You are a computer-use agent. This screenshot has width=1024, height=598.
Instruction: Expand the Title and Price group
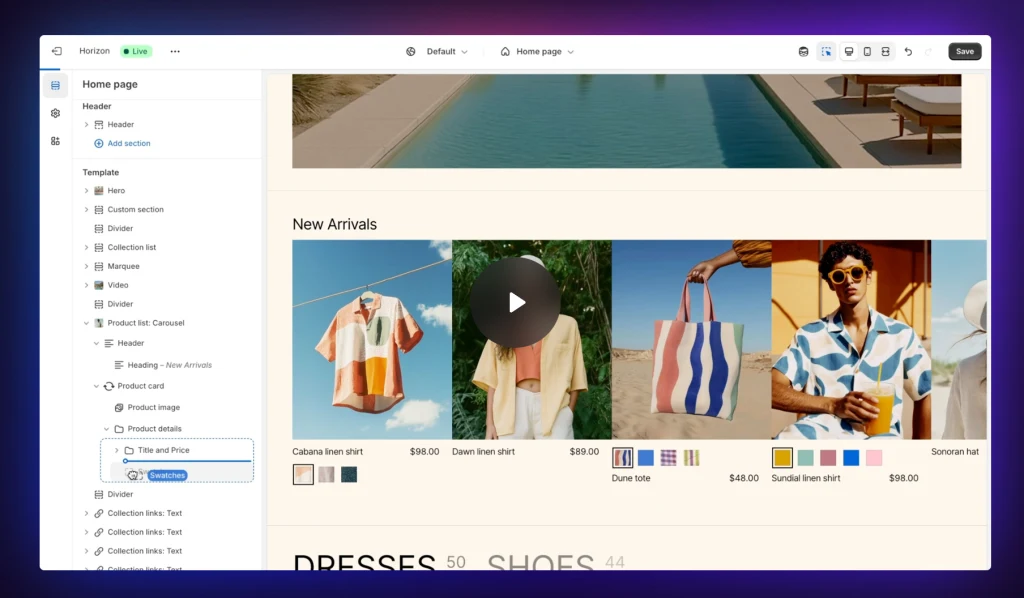pyautogui.click(x=117, y=451)
